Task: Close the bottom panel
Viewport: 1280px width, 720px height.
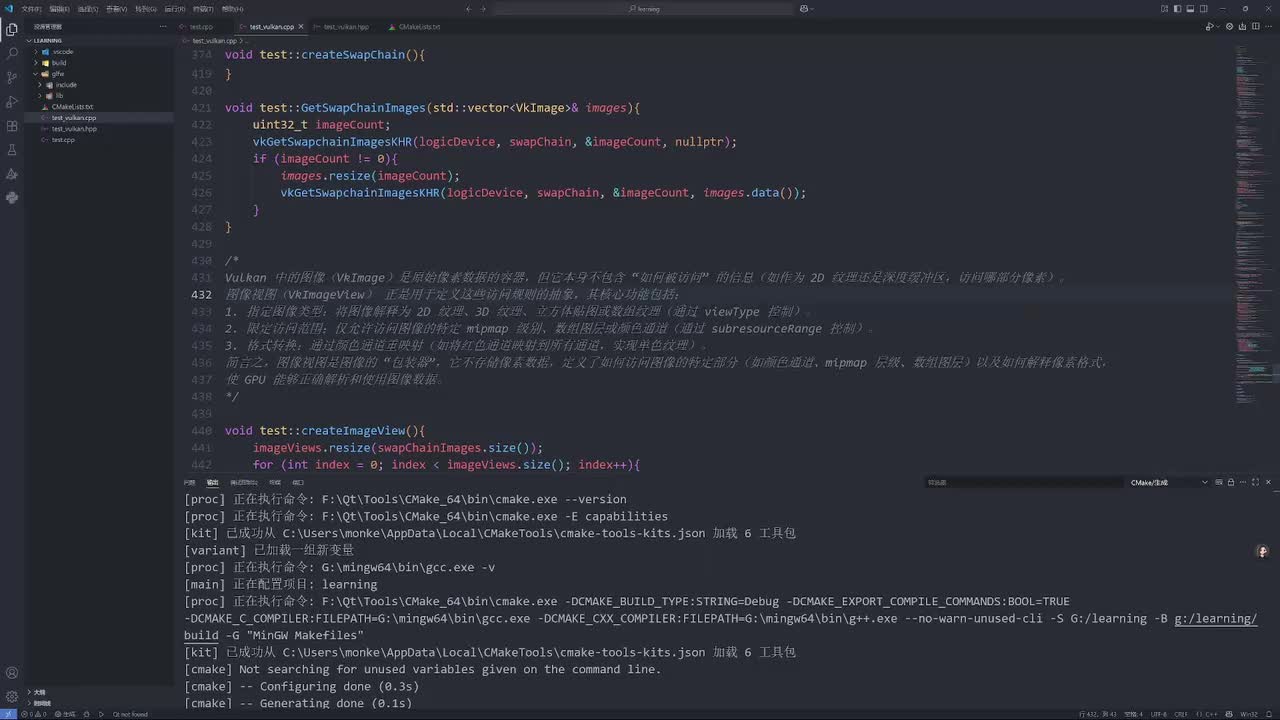Action: coord(1269,483)
